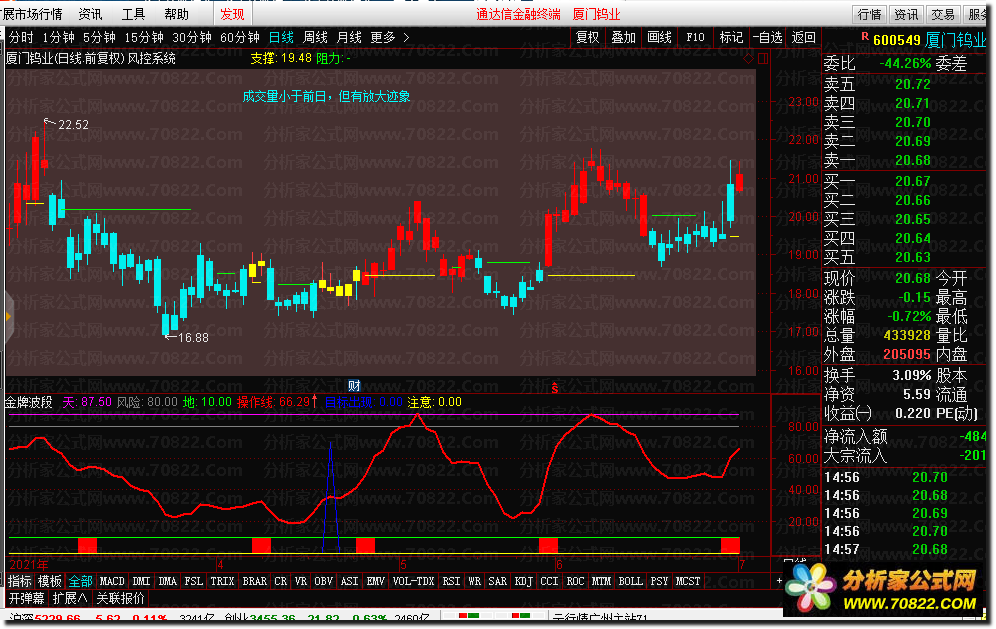The height and width of the screenshot is (629, 996).
Task: Click the 外盘 value 205095
Action: click(x=907, y=354)
